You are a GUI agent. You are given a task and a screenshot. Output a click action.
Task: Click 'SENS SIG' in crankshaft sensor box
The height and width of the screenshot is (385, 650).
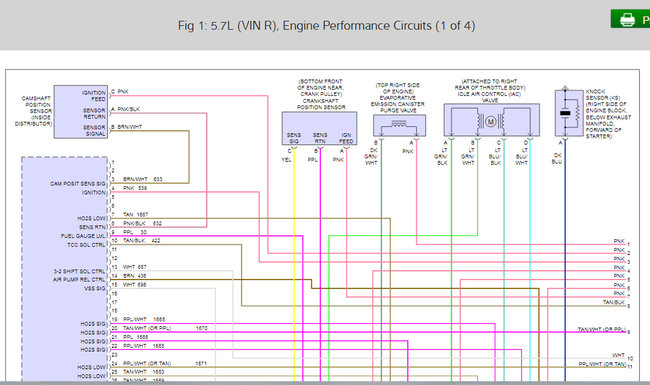294,138
